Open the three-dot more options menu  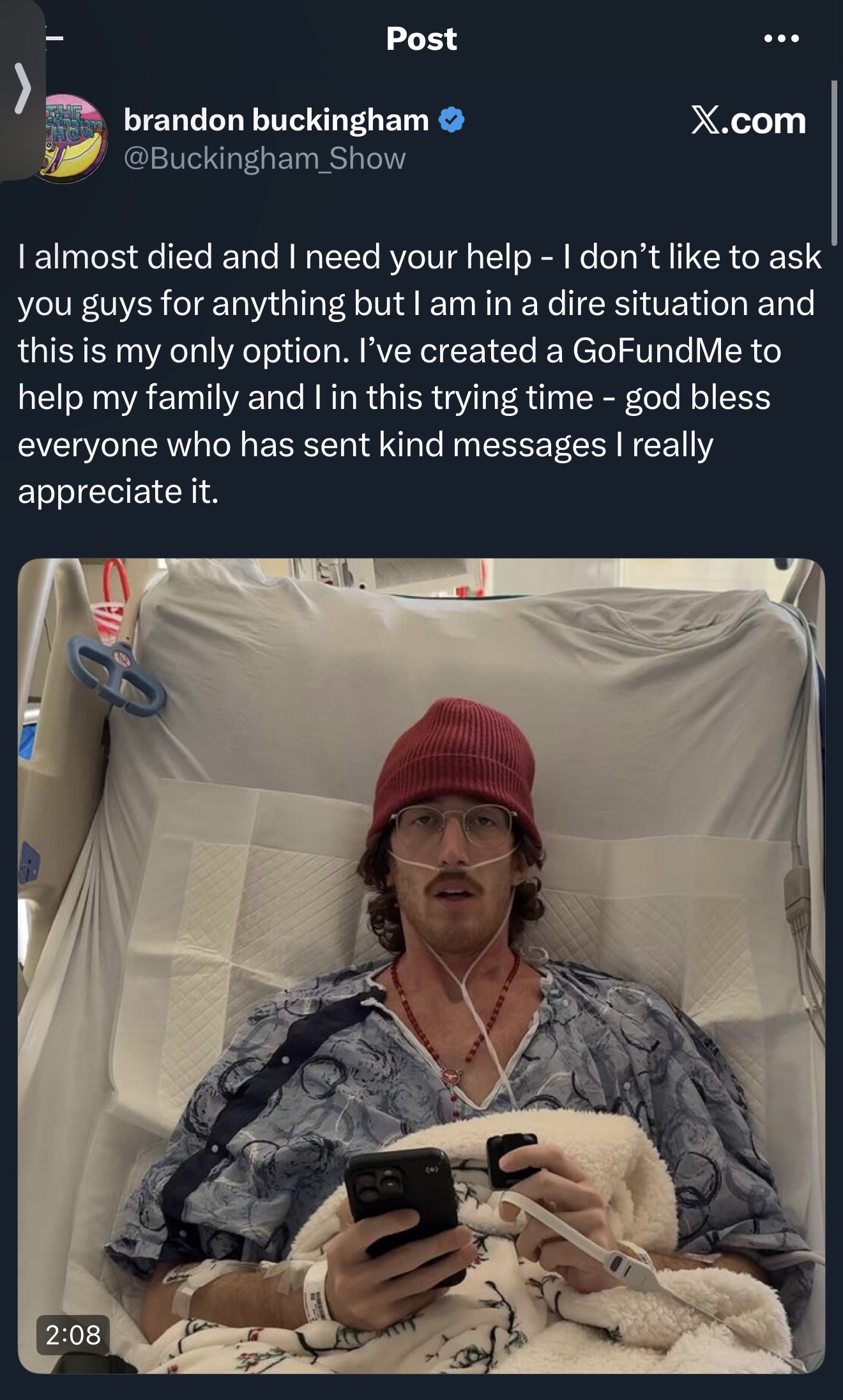[781, 39]
